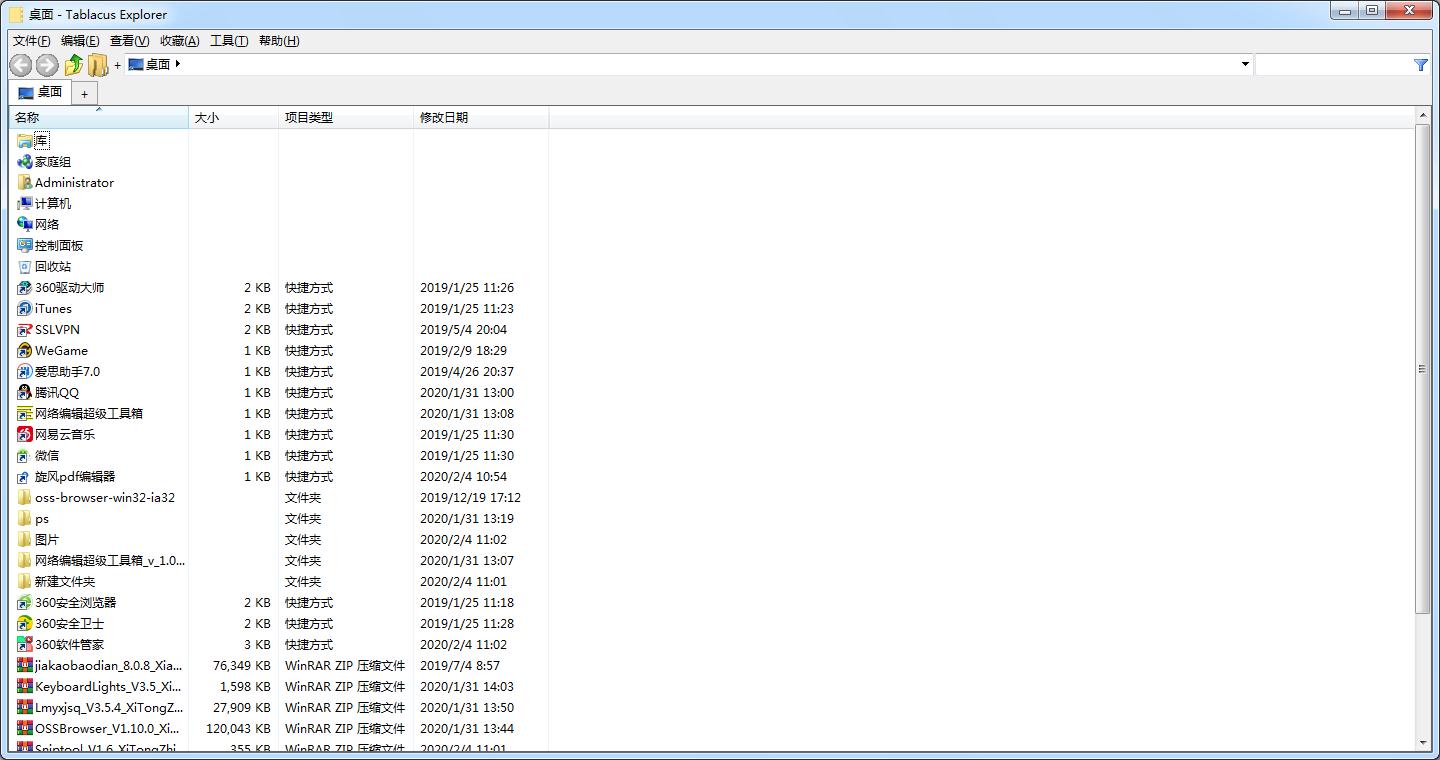The width and height of the screenshot is (1440, 760).
Task: Click the filter search input field
Action: 1334,65
